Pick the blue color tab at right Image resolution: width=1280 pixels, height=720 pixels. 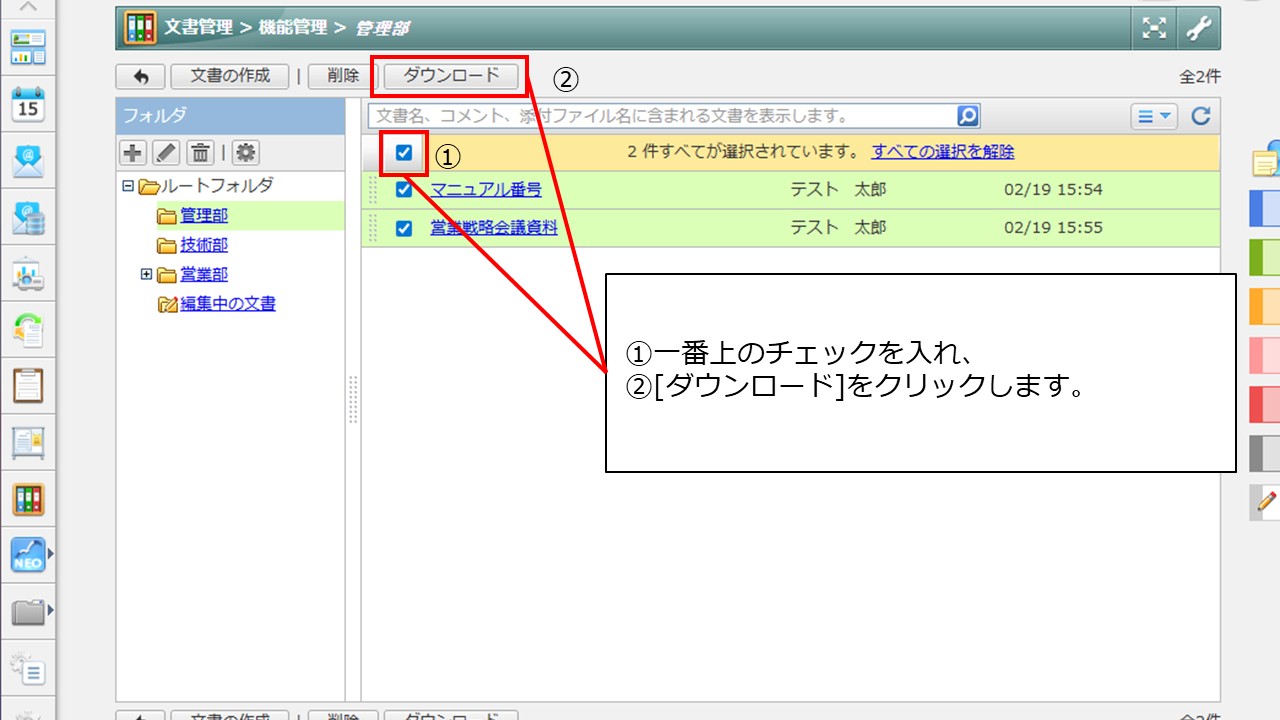tap(1266, 208)
